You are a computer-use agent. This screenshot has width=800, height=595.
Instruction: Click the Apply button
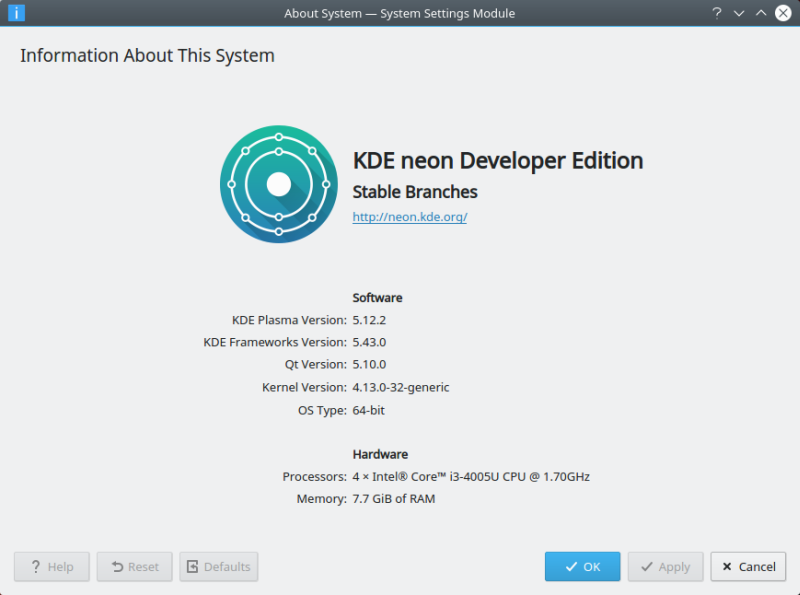(x=665, y=567)
